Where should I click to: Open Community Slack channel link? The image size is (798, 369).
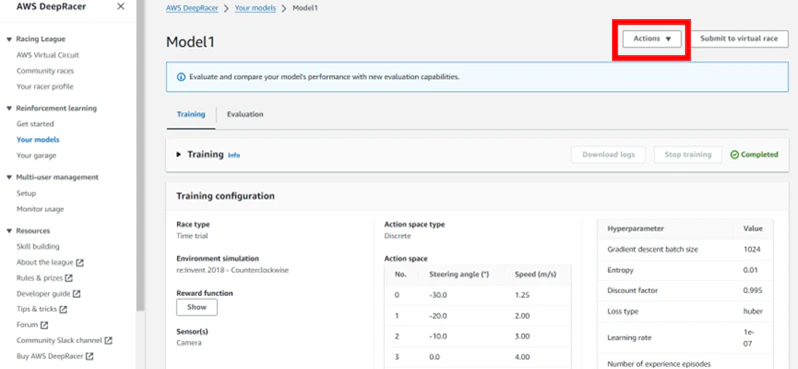[60, 340]
